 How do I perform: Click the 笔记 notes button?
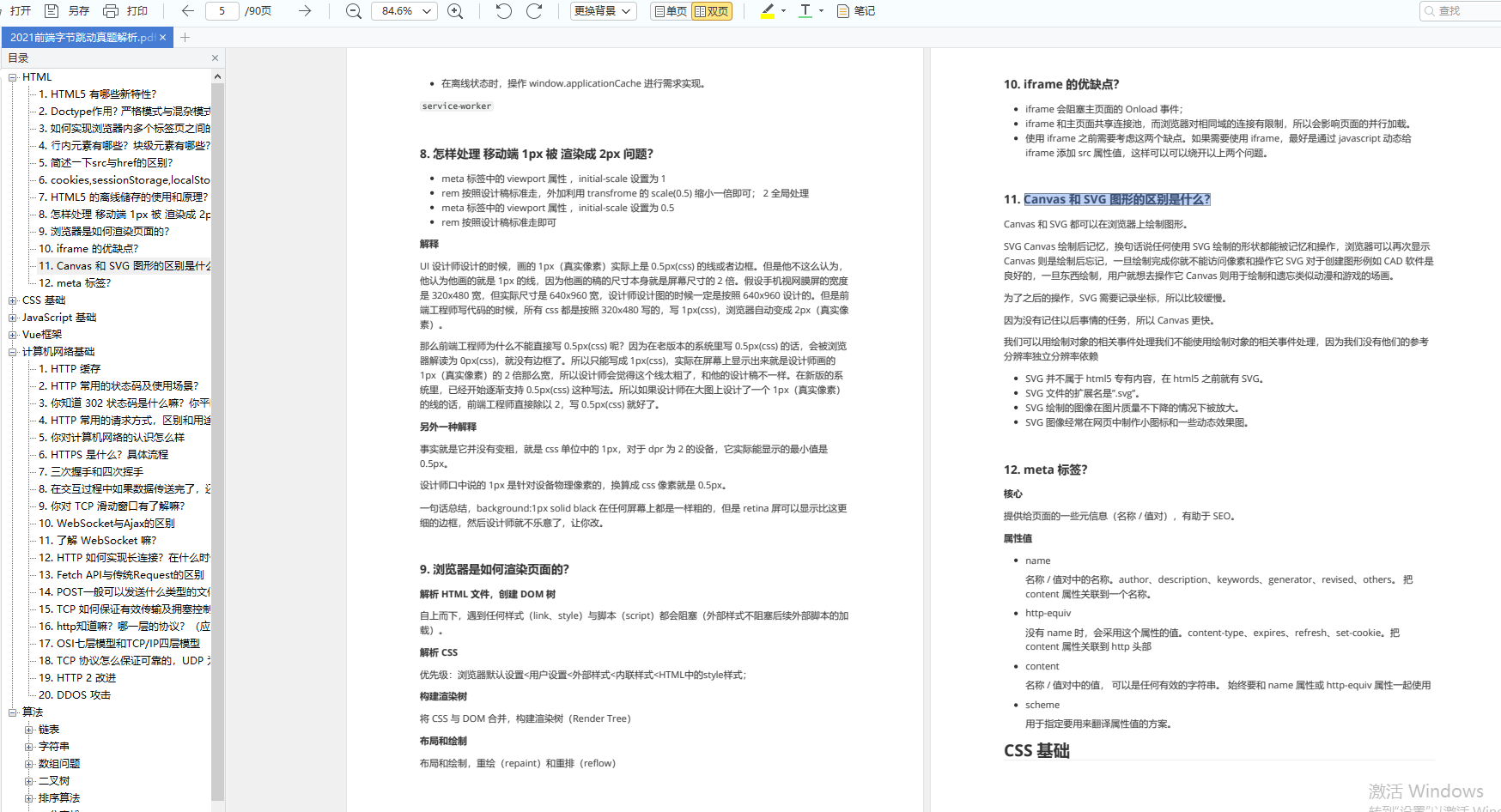(856, 11)
